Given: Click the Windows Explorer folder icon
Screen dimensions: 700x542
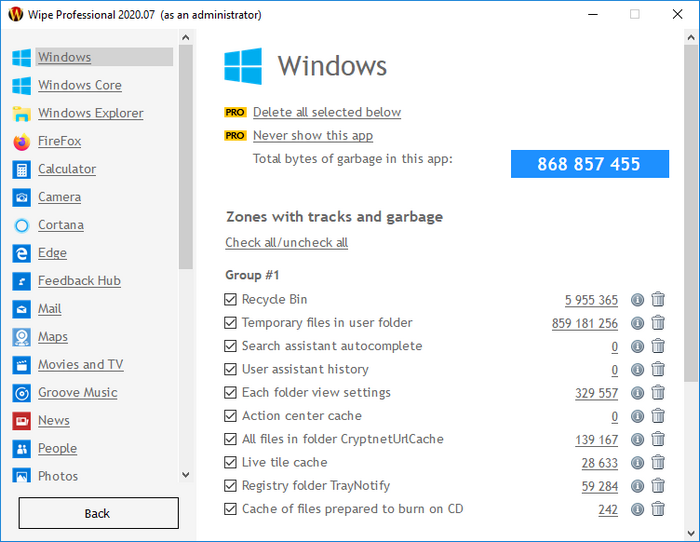Looking at the screenshot, I should (x=21, y=113).
